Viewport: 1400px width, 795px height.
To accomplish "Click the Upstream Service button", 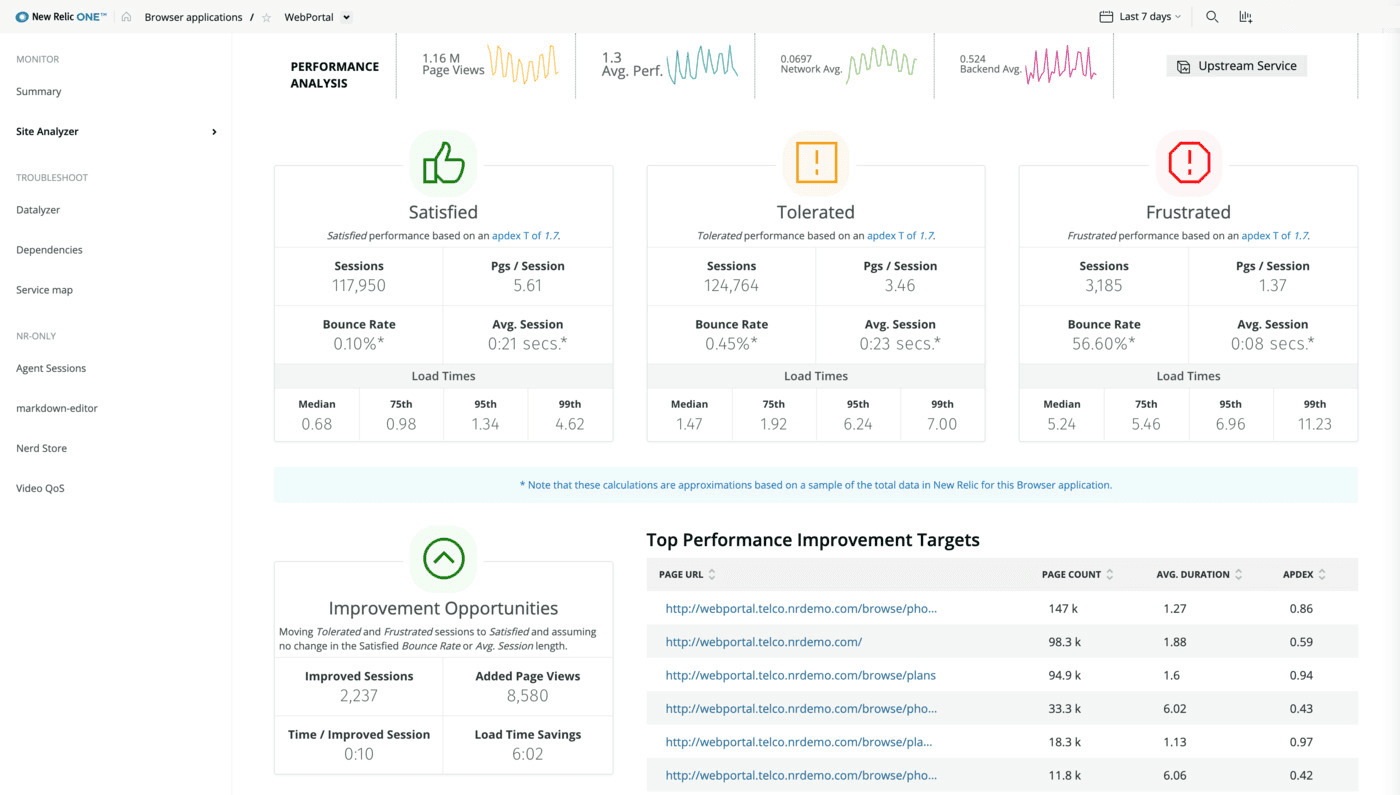I will point(1236,65).
